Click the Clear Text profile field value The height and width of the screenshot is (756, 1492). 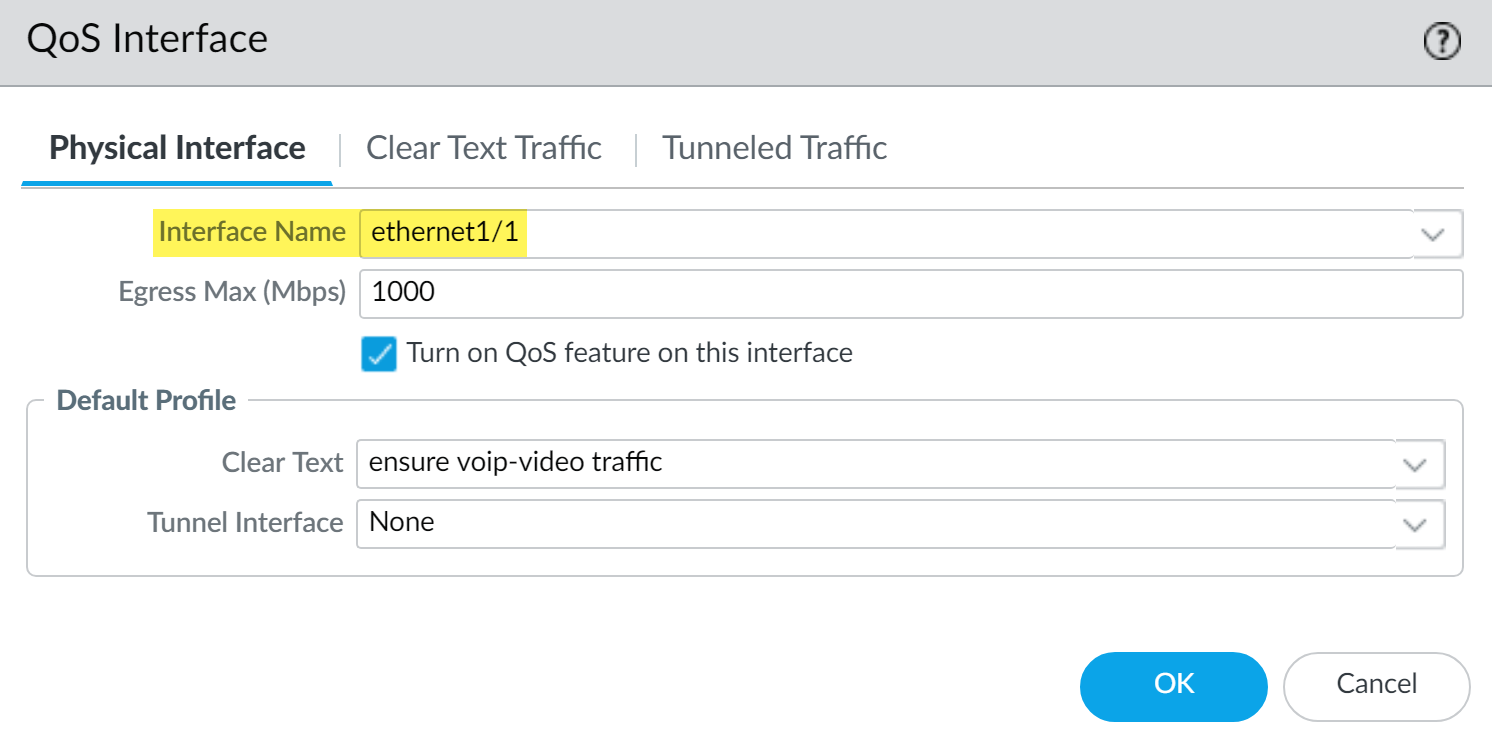[x=875, y=463]
